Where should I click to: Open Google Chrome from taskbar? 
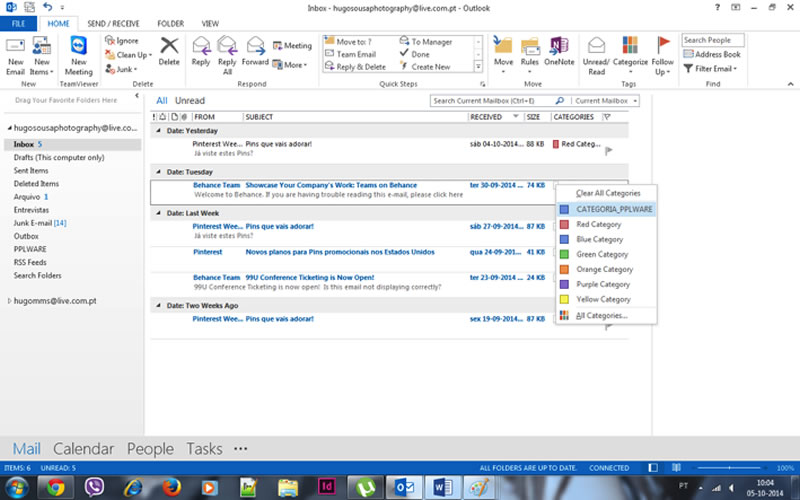(55, 488)
